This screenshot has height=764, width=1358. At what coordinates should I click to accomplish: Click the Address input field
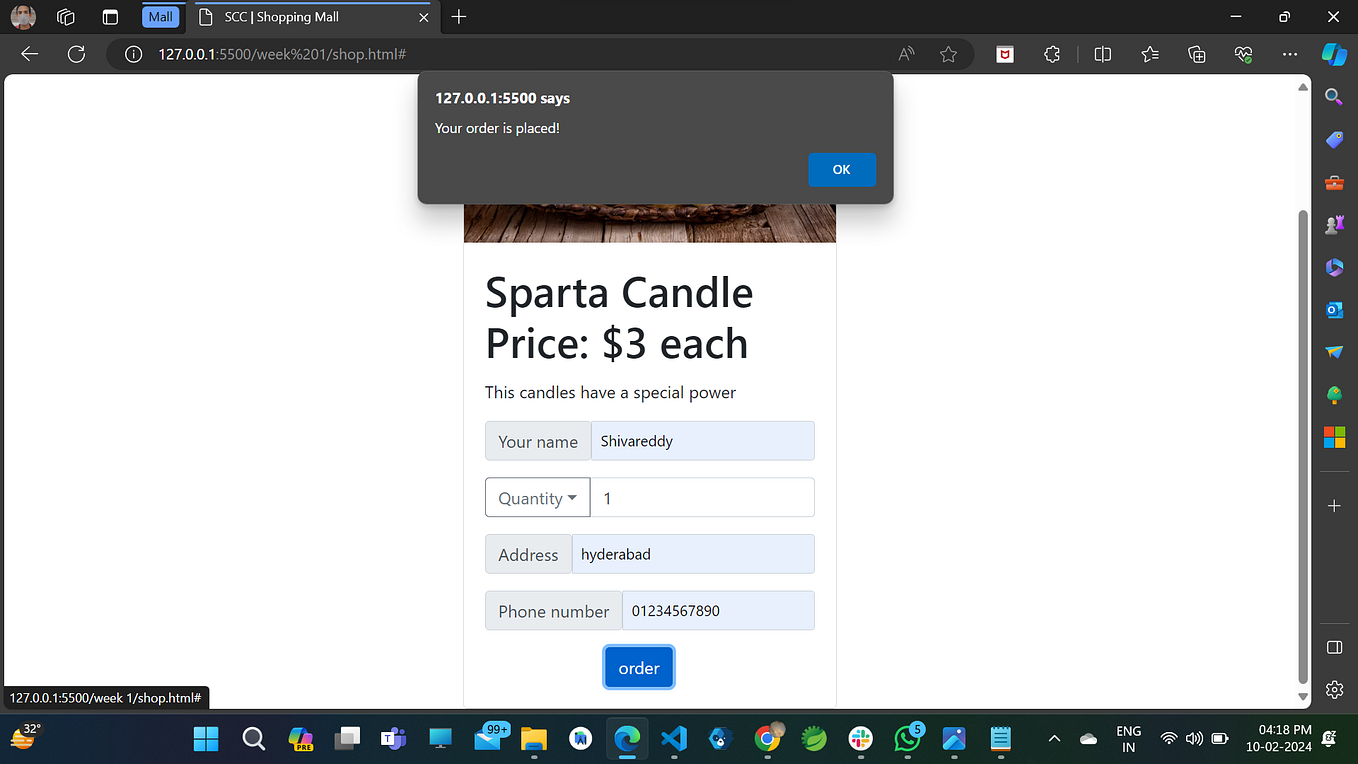pyautogui.click(x=693, y=554)
